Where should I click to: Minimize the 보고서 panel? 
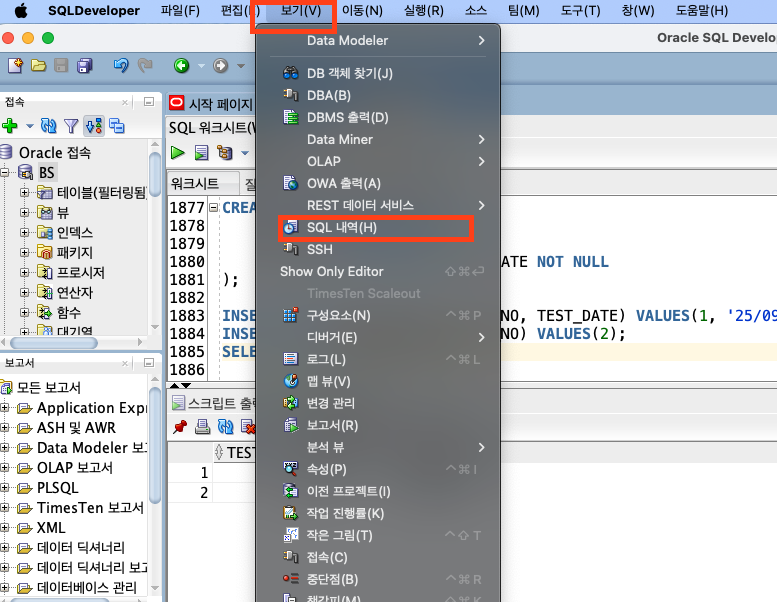point(149,363)
